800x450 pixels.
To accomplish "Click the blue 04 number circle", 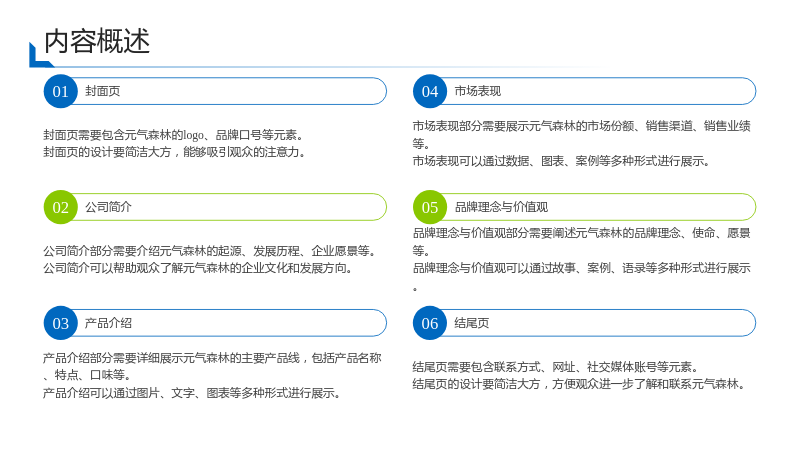I will (x=430, y=91).
